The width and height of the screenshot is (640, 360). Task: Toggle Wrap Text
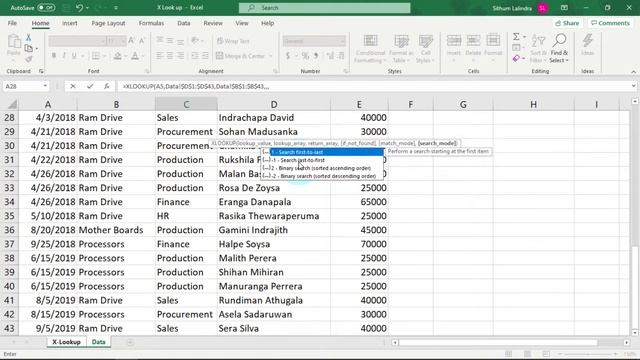(233, 41)
